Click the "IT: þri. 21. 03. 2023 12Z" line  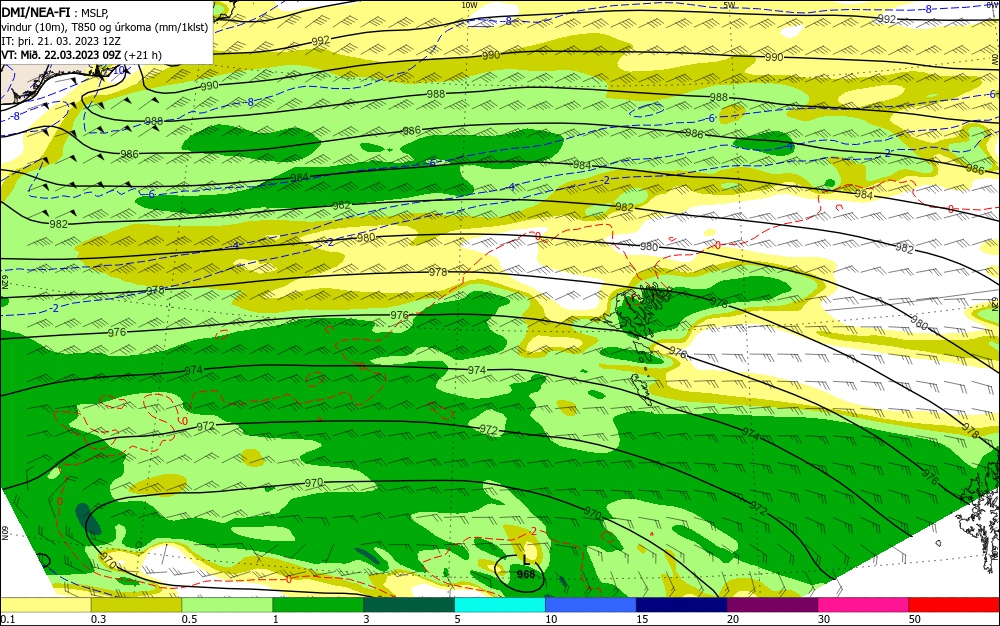click(x=61, y=41)
